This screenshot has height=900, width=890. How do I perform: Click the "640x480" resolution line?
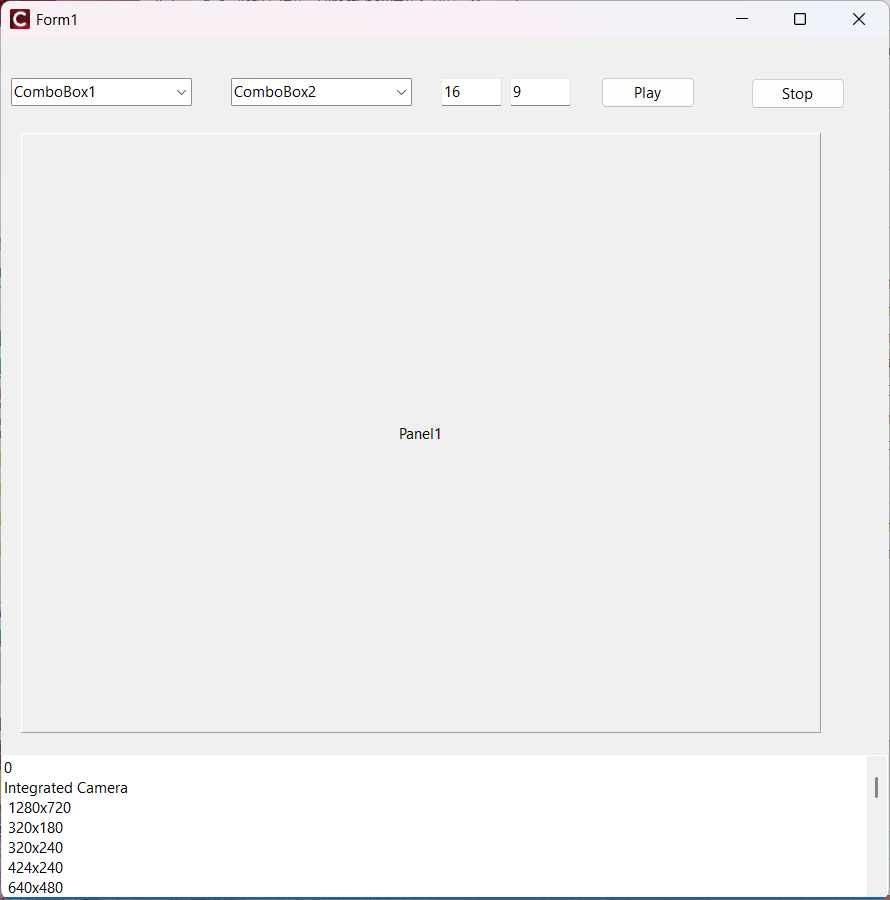(x=36, y=888)
